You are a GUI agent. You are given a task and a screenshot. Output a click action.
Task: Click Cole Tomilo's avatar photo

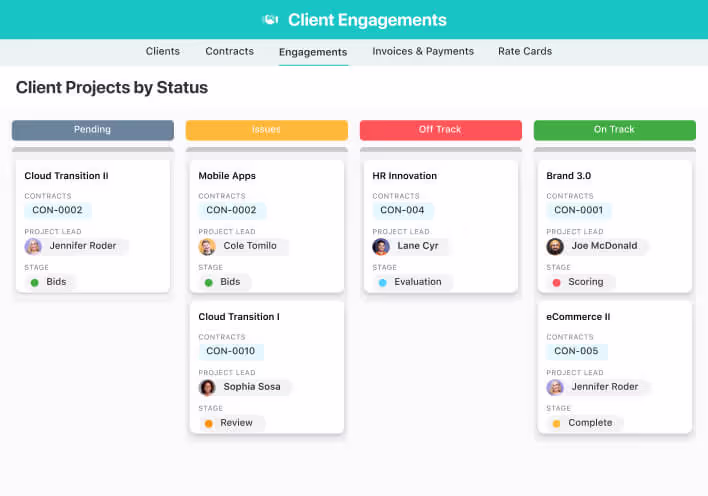point(207,246)
